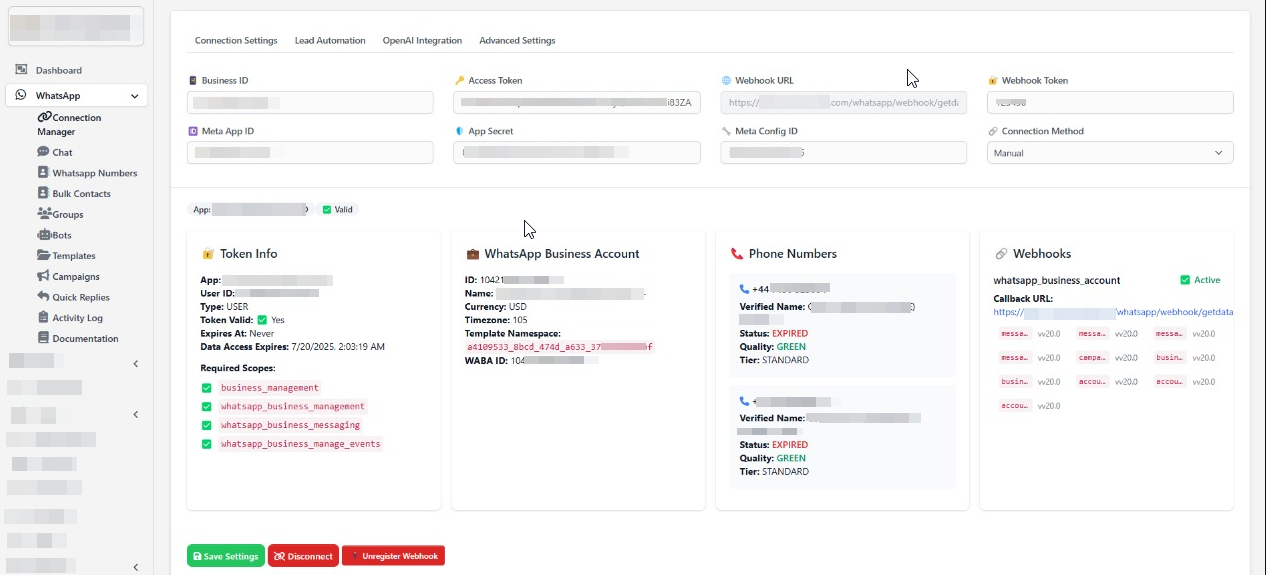Viewport: 1266px width, 575px height.
Task: Click the Groups people icon
Action: [44, 214]
